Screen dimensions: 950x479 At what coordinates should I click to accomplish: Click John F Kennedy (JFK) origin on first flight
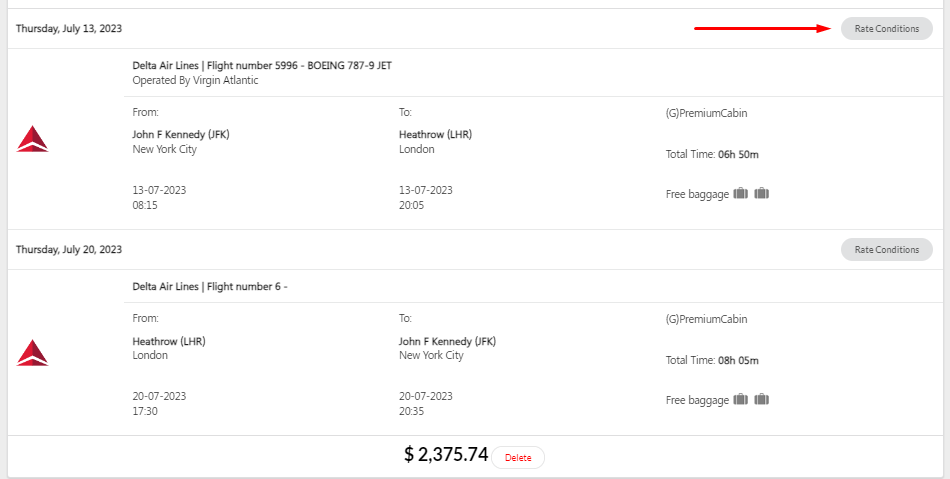coord(181,134)
